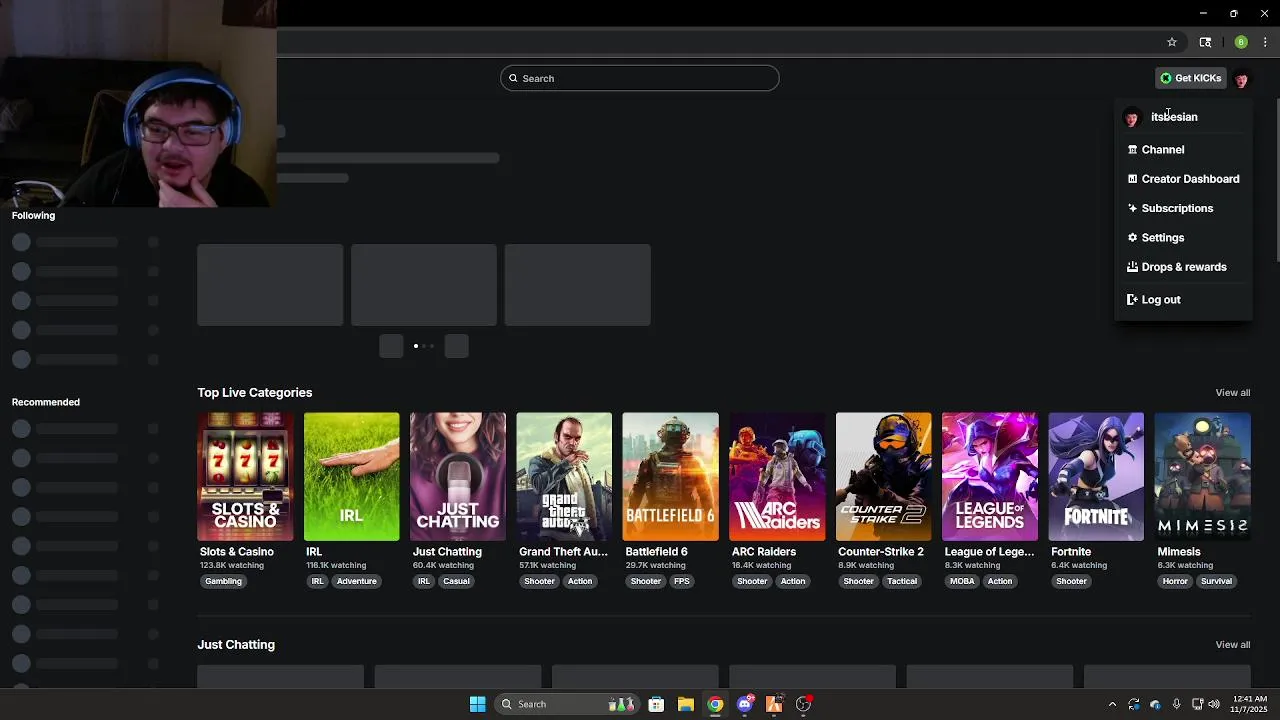Click the Slots & Casino title link

point(237,552)
